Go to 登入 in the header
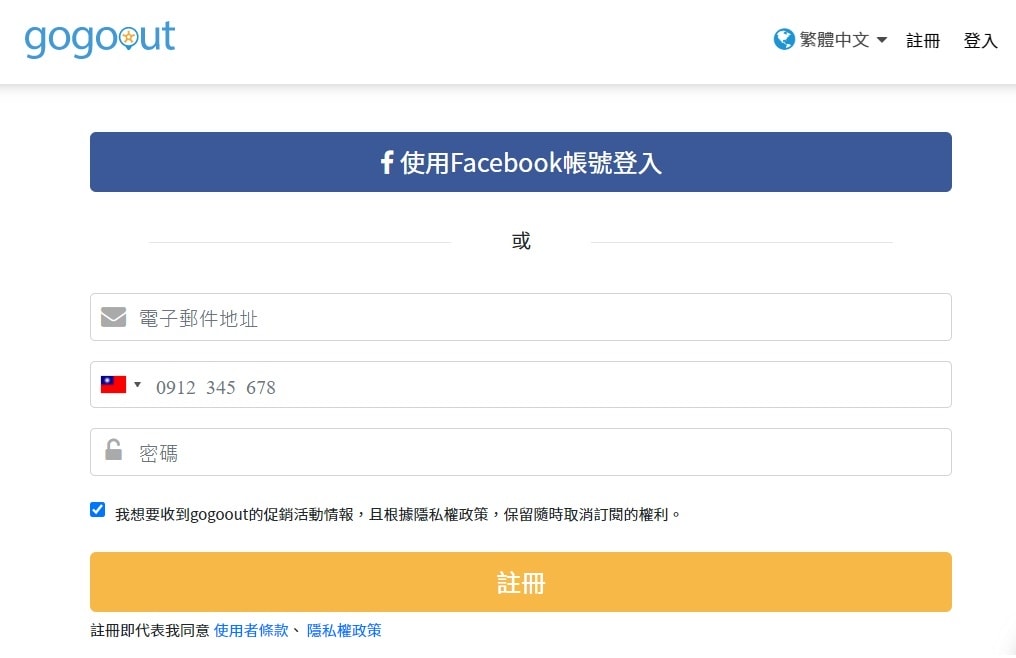This screenshot has height=658, width=1016. (980, 40)
